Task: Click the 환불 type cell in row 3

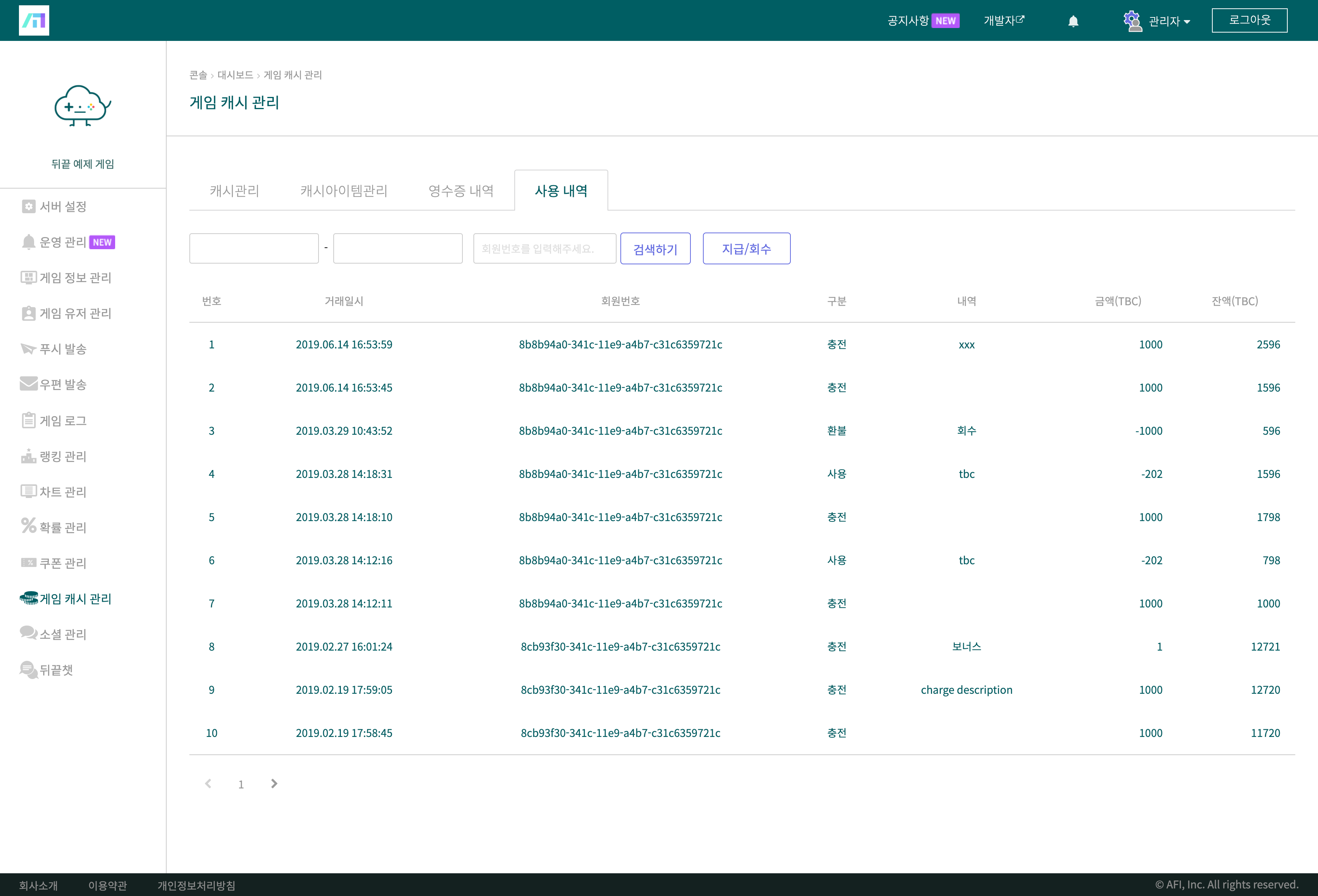Action: point(837,431)
